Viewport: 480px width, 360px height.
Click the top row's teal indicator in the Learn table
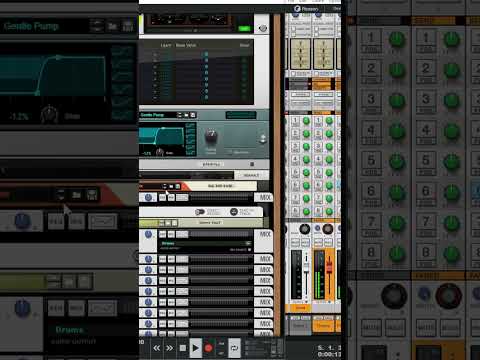(x=206, y=54)
